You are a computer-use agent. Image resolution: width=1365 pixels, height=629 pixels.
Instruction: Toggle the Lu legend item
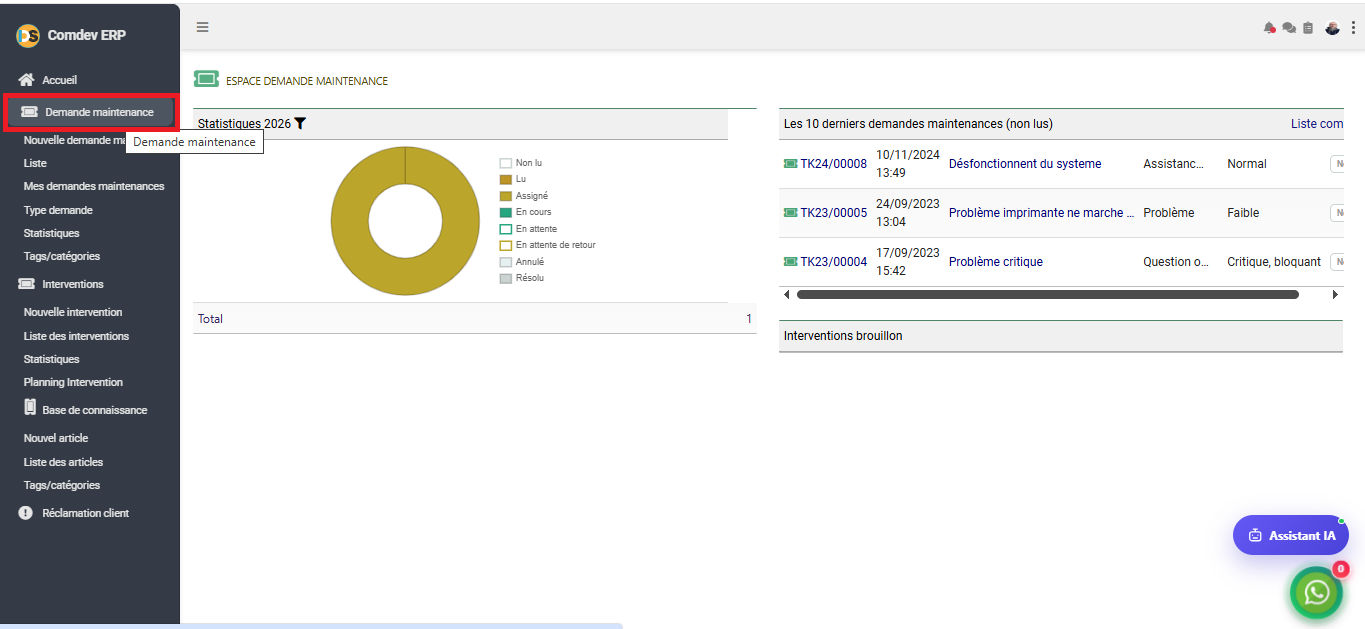tap(513, 179)
